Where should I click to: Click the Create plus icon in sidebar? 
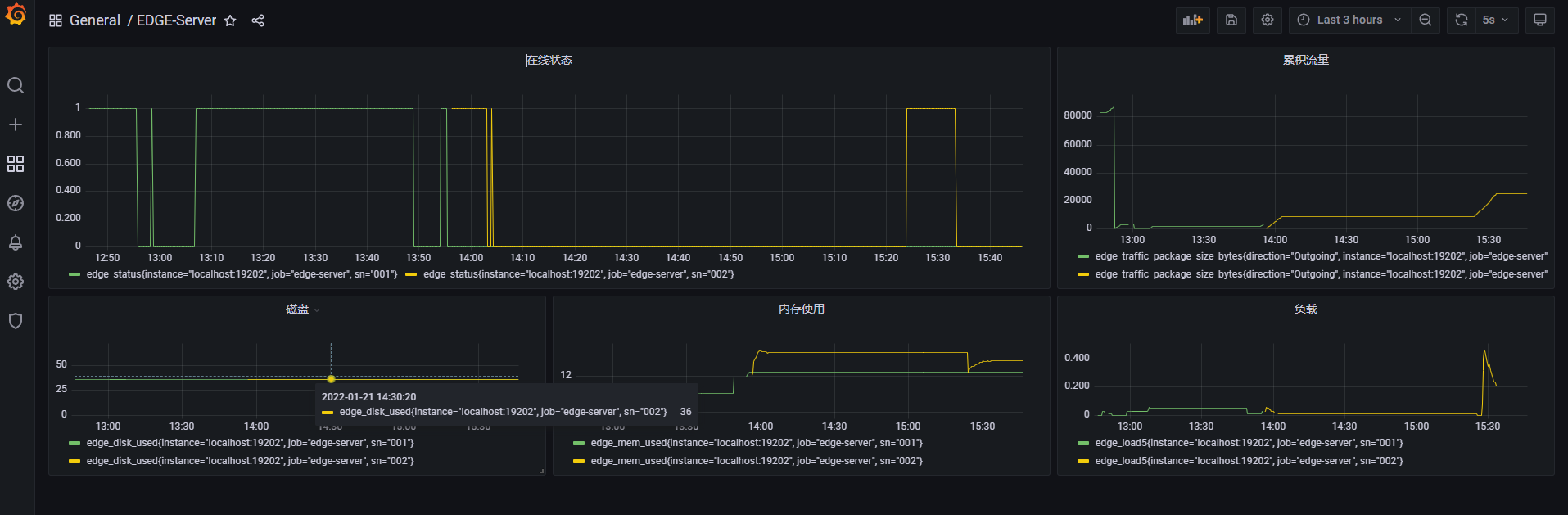pyautogui.click(x=16, y=124)
